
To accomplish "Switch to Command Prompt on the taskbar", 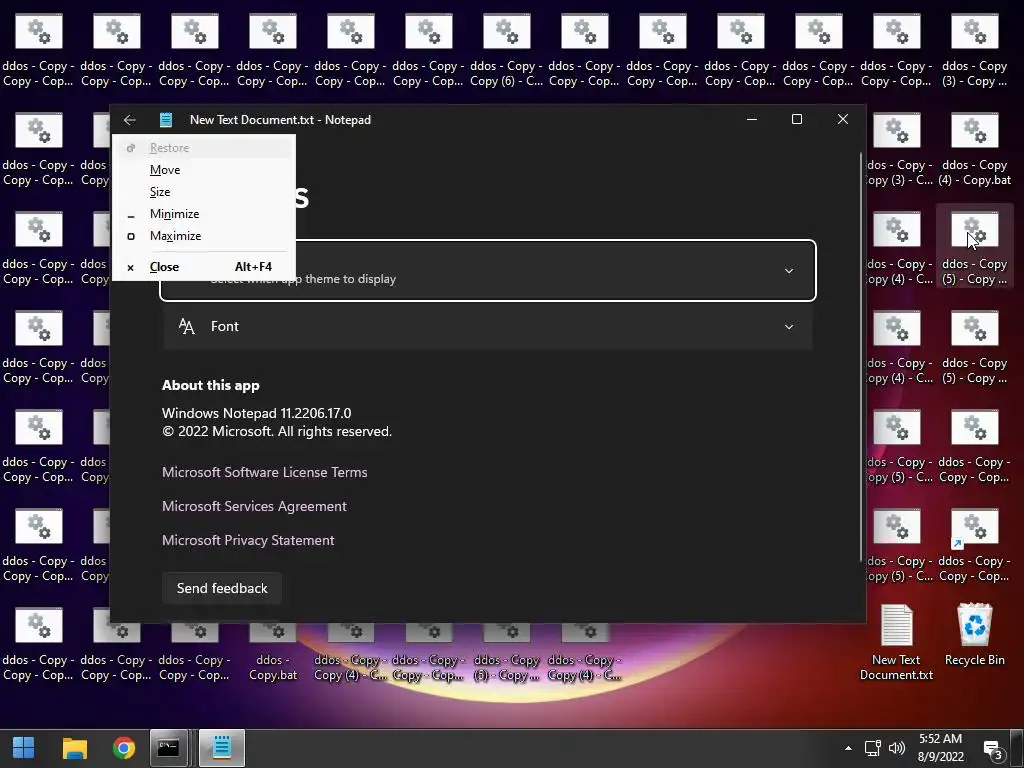I will point(168,748).
